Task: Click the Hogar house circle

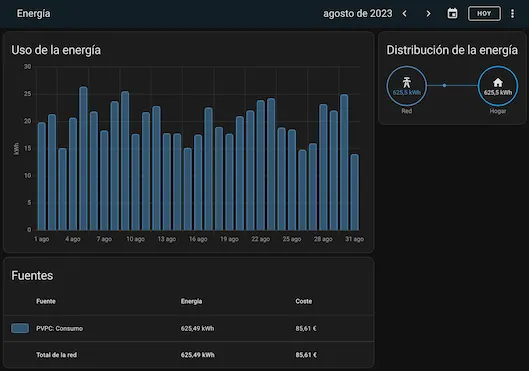Action: (x=498, y=86)
